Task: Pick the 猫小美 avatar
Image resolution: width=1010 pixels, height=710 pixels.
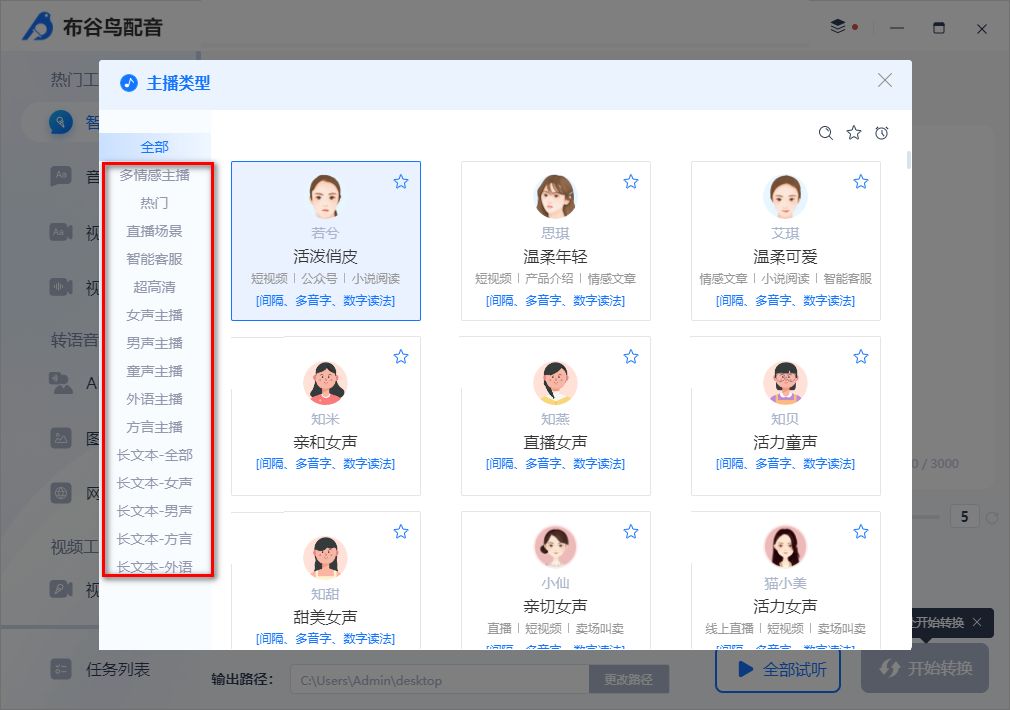Action: click(785, 547)
